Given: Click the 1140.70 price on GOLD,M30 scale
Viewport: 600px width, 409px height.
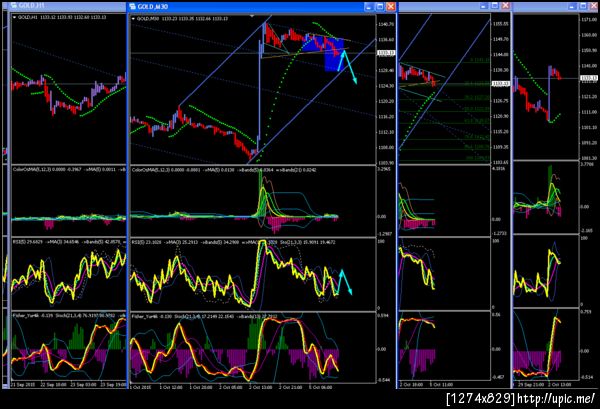Looking at the screenshot, I should tap(386, 24).
